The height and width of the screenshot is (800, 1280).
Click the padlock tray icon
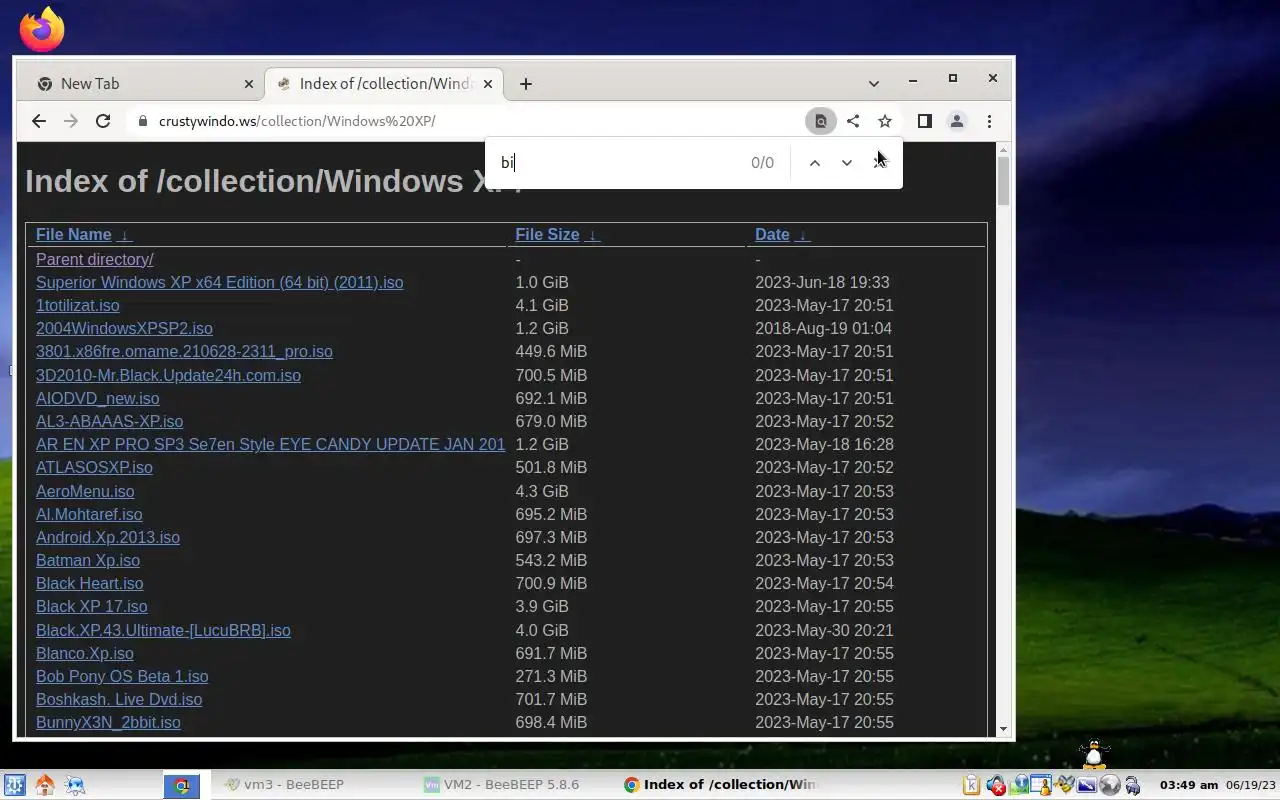(1133, 785)
